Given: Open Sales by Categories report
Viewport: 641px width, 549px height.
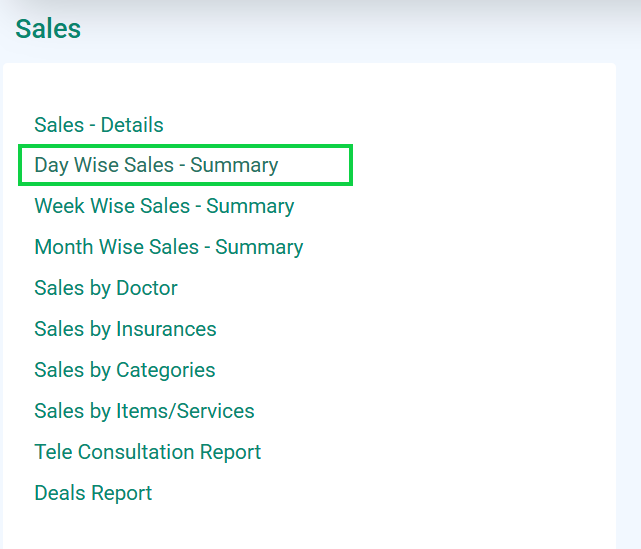Looking at the screenshot, I should (x=125, y=370).
